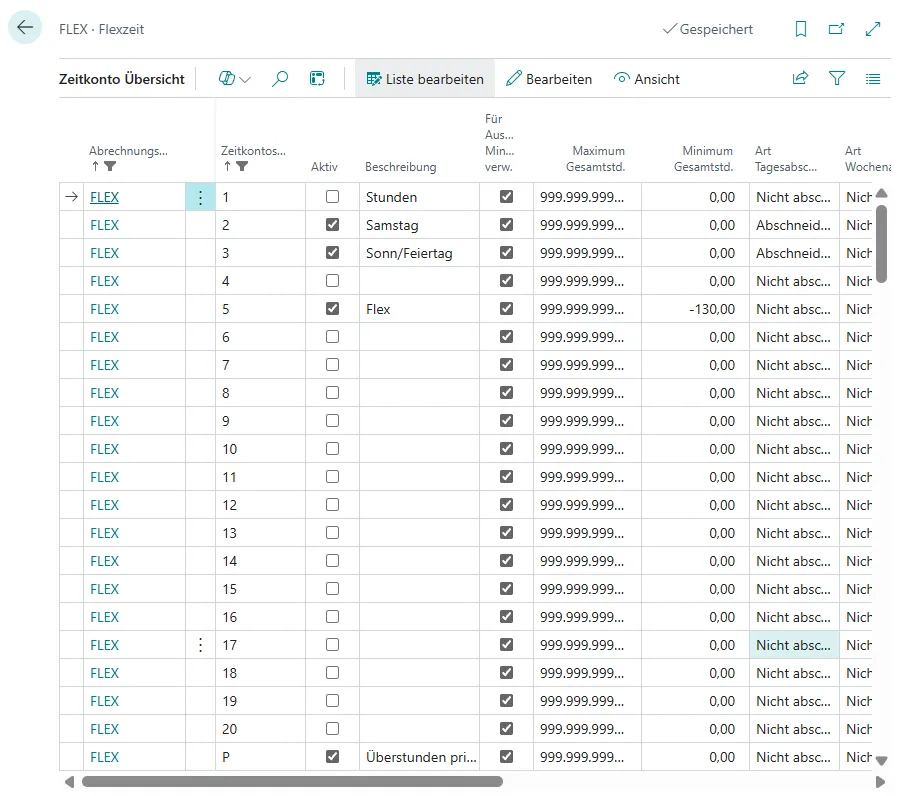Screen dimensions: 916x796
Task: Uncheck Aktiv checkbox in the Flex row
Action: (332, 309)
